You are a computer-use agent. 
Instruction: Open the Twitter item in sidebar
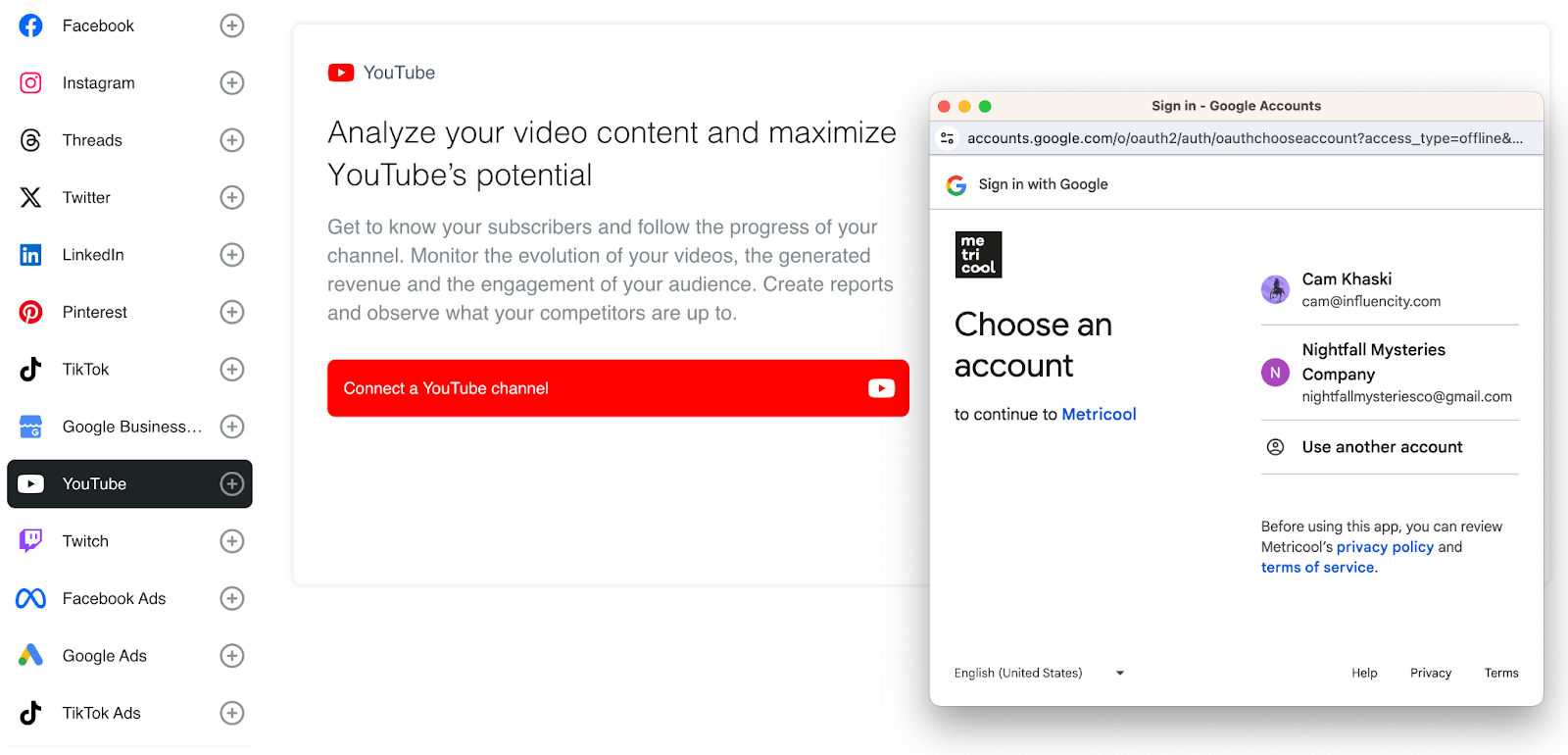[x=129, y=197]
